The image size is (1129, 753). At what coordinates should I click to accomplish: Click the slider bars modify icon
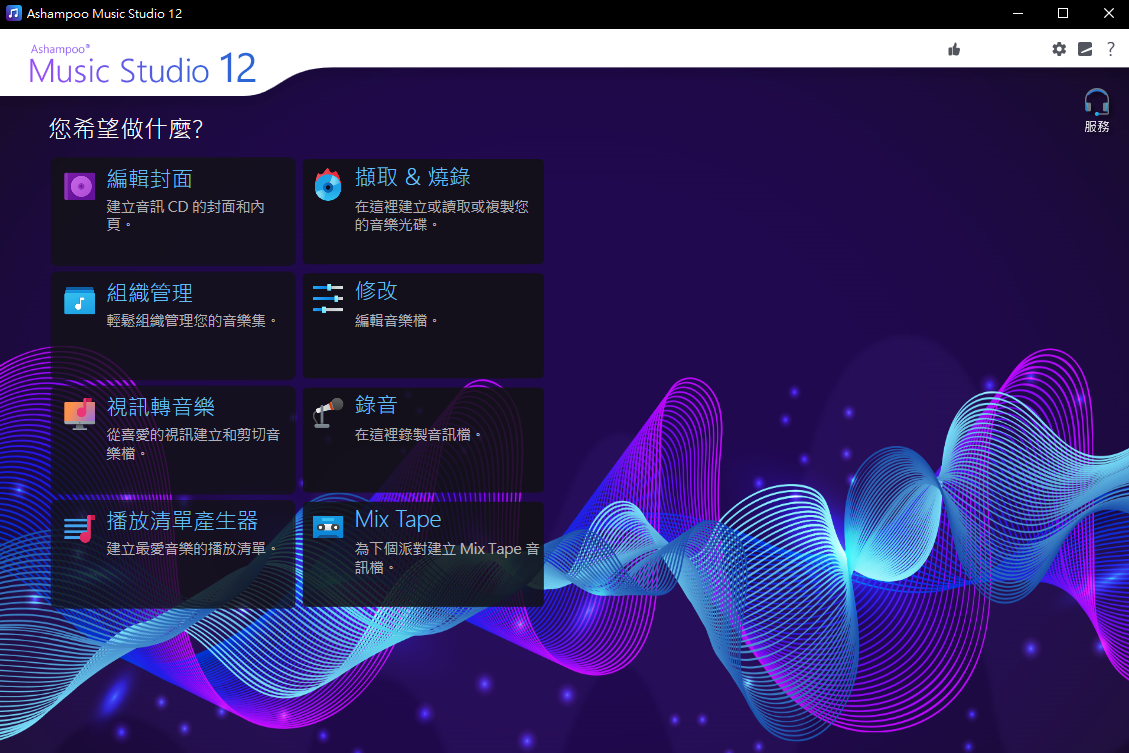(328, 298)
